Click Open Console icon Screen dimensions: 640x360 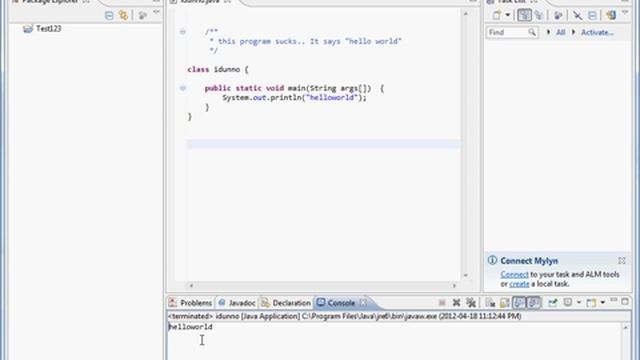(591, 303)
